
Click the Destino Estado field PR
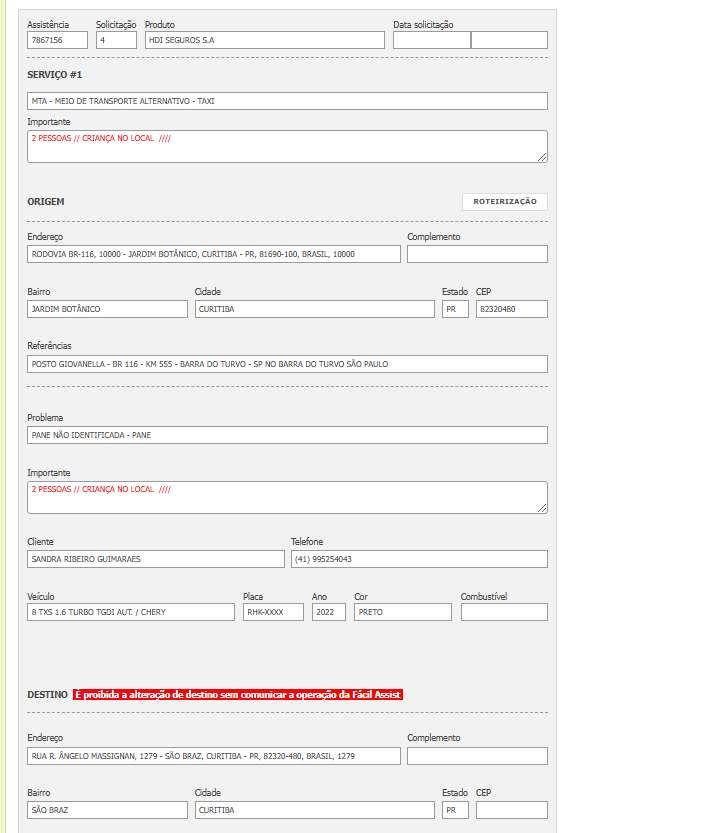tap(455, 810)
